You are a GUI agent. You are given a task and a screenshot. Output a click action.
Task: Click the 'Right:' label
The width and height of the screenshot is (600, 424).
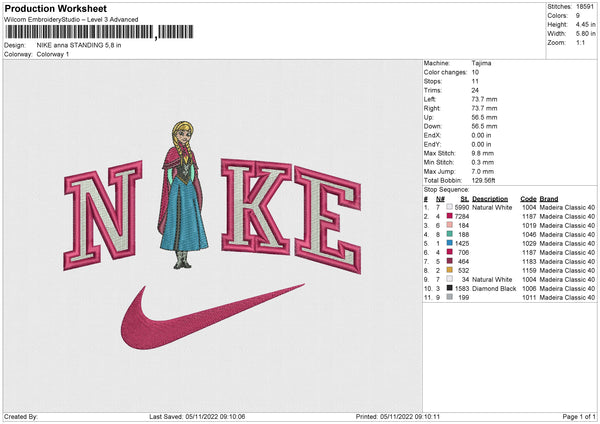pyautogui.click(x=432, y=108)
